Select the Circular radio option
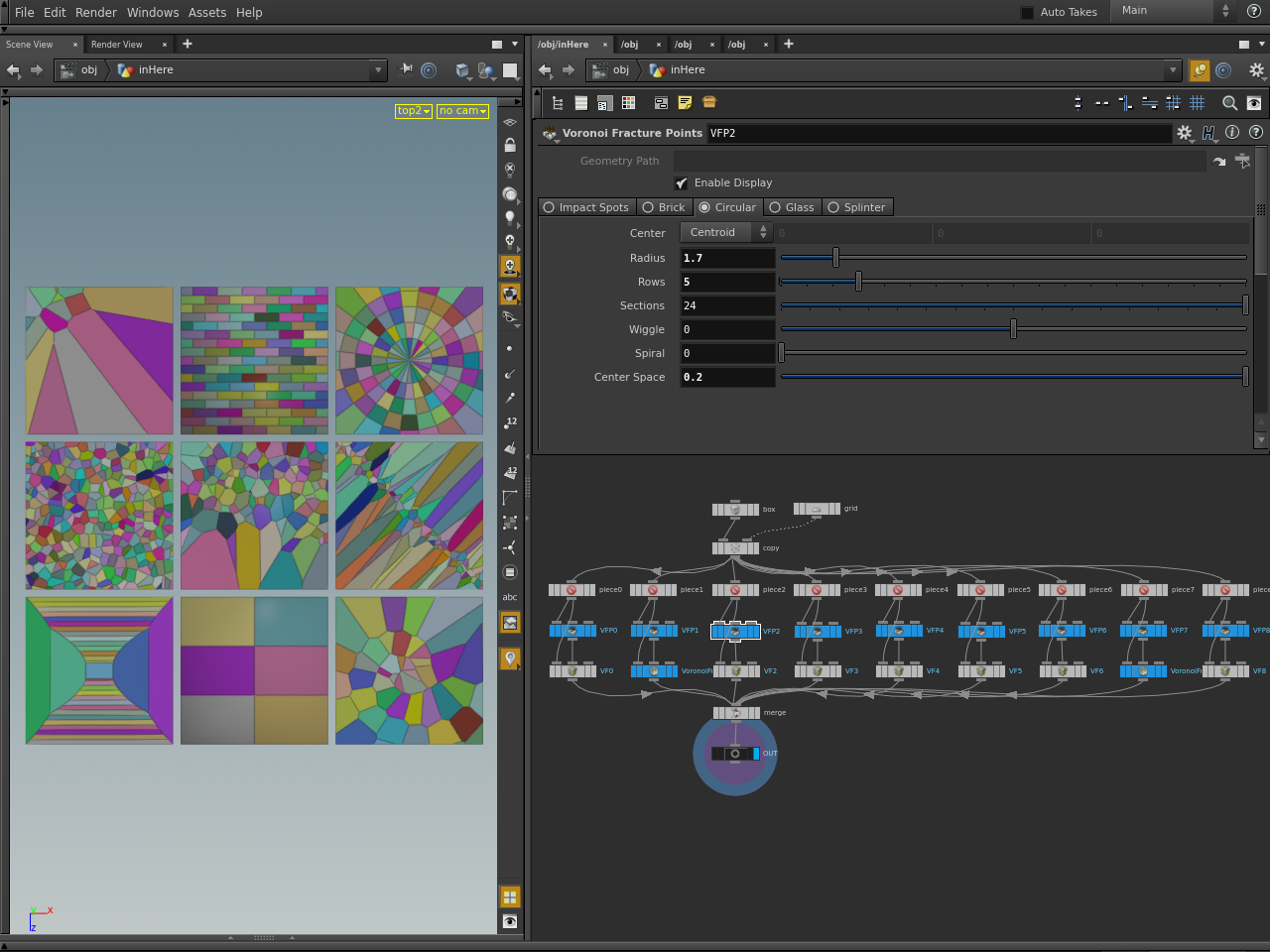 (727, 207)
